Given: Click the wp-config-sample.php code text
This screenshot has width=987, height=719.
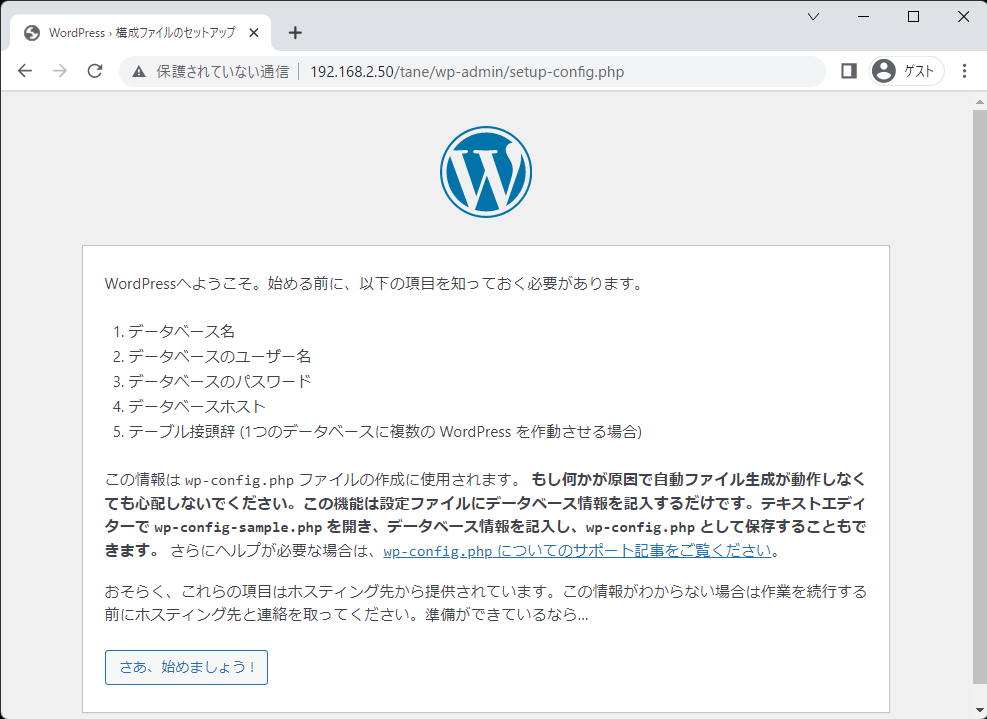Looking at the screenshot, I should tap(238, 528).
